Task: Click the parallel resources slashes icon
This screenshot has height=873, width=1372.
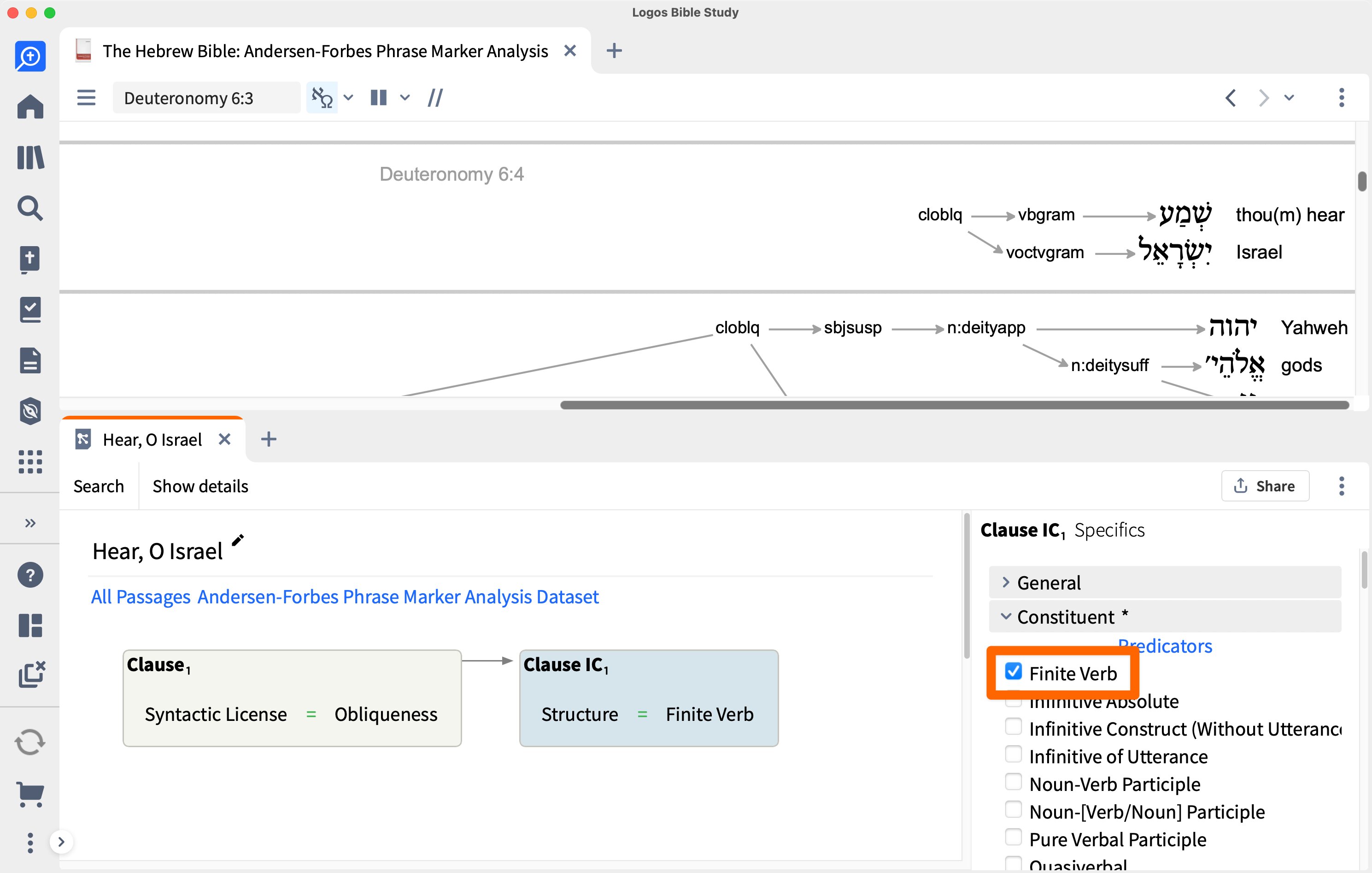Action: (435, 98)
